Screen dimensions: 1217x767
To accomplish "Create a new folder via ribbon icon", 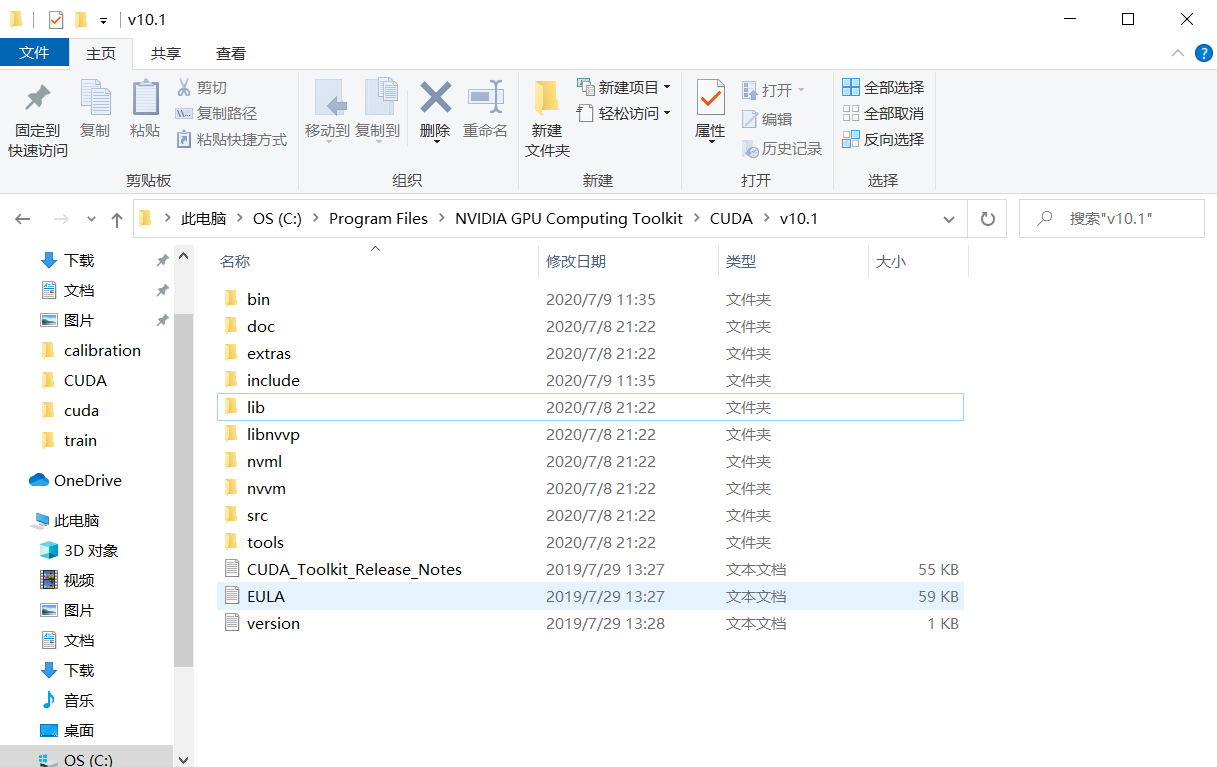I will [x=547, y=99].
